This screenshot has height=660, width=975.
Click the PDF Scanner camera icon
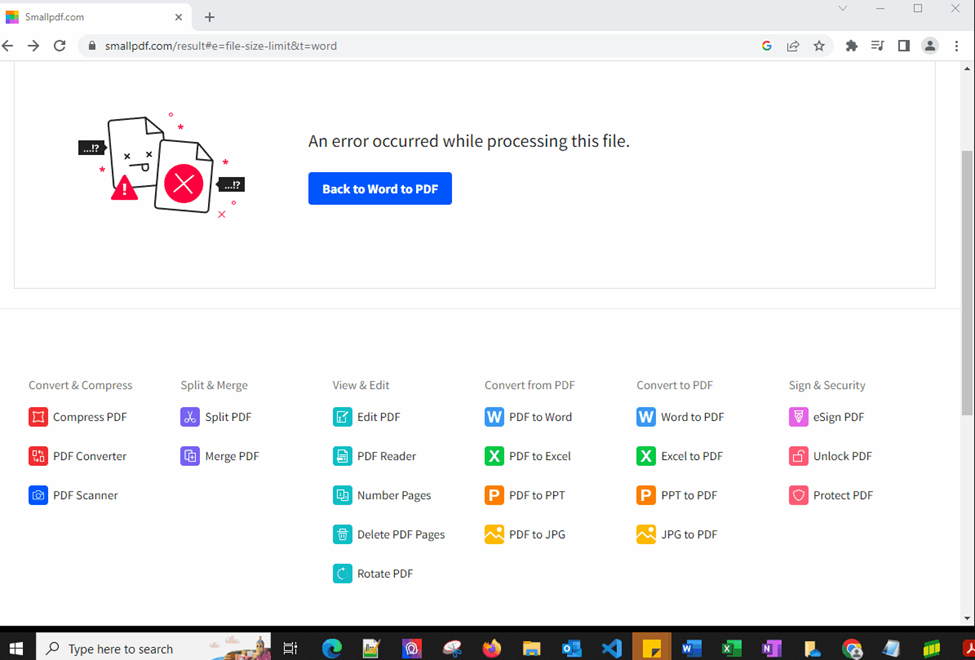pyautogui.click(x=38, y=495)
